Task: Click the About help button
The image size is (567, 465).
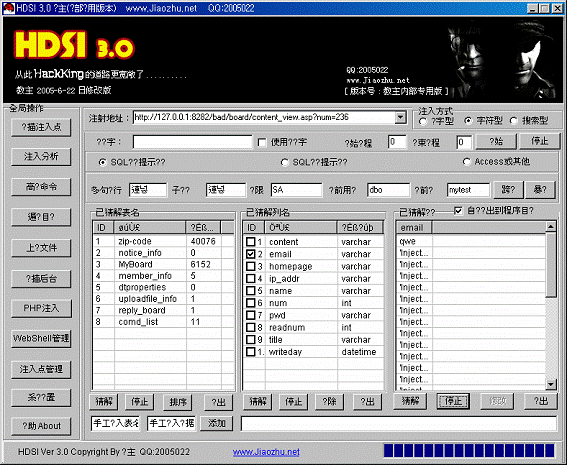Action: (41, 426)
